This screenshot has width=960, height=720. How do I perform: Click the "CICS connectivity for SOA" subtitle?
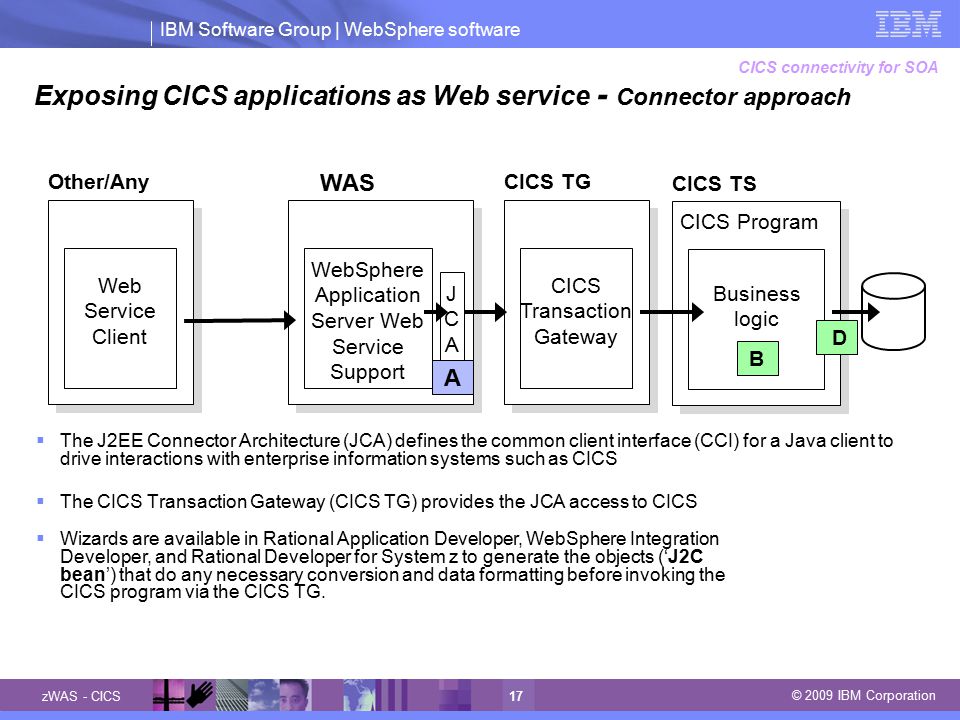(x=838, y=67)
